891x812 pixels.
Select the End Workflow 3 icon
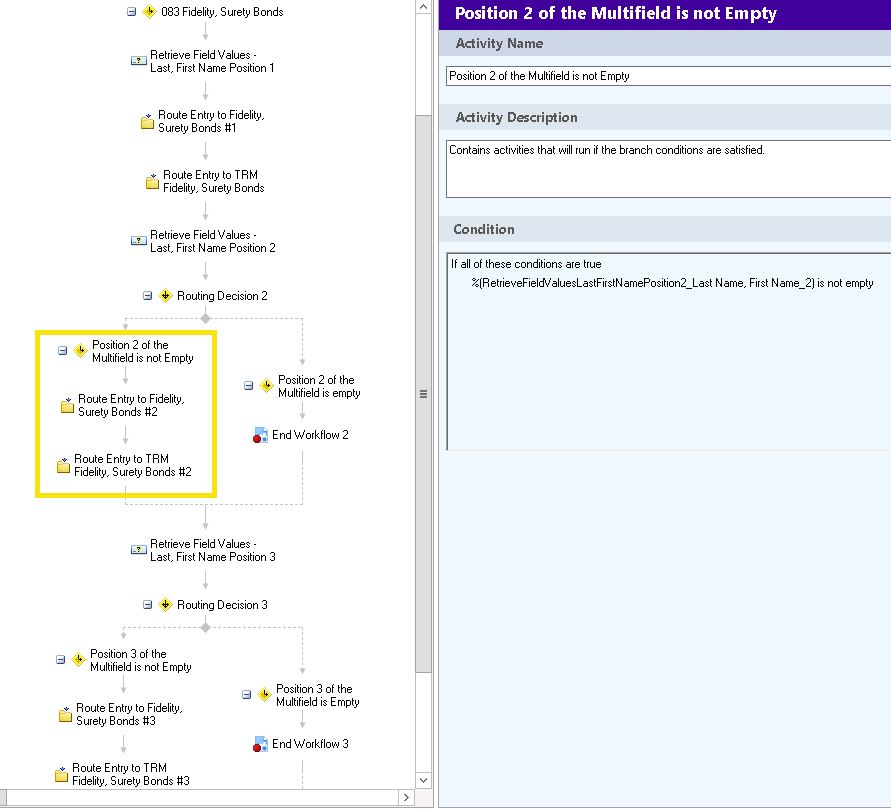click(260, 744)
